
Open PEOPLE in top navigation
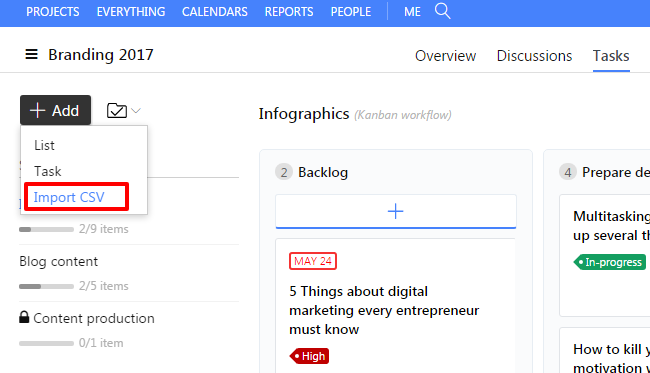351,12
